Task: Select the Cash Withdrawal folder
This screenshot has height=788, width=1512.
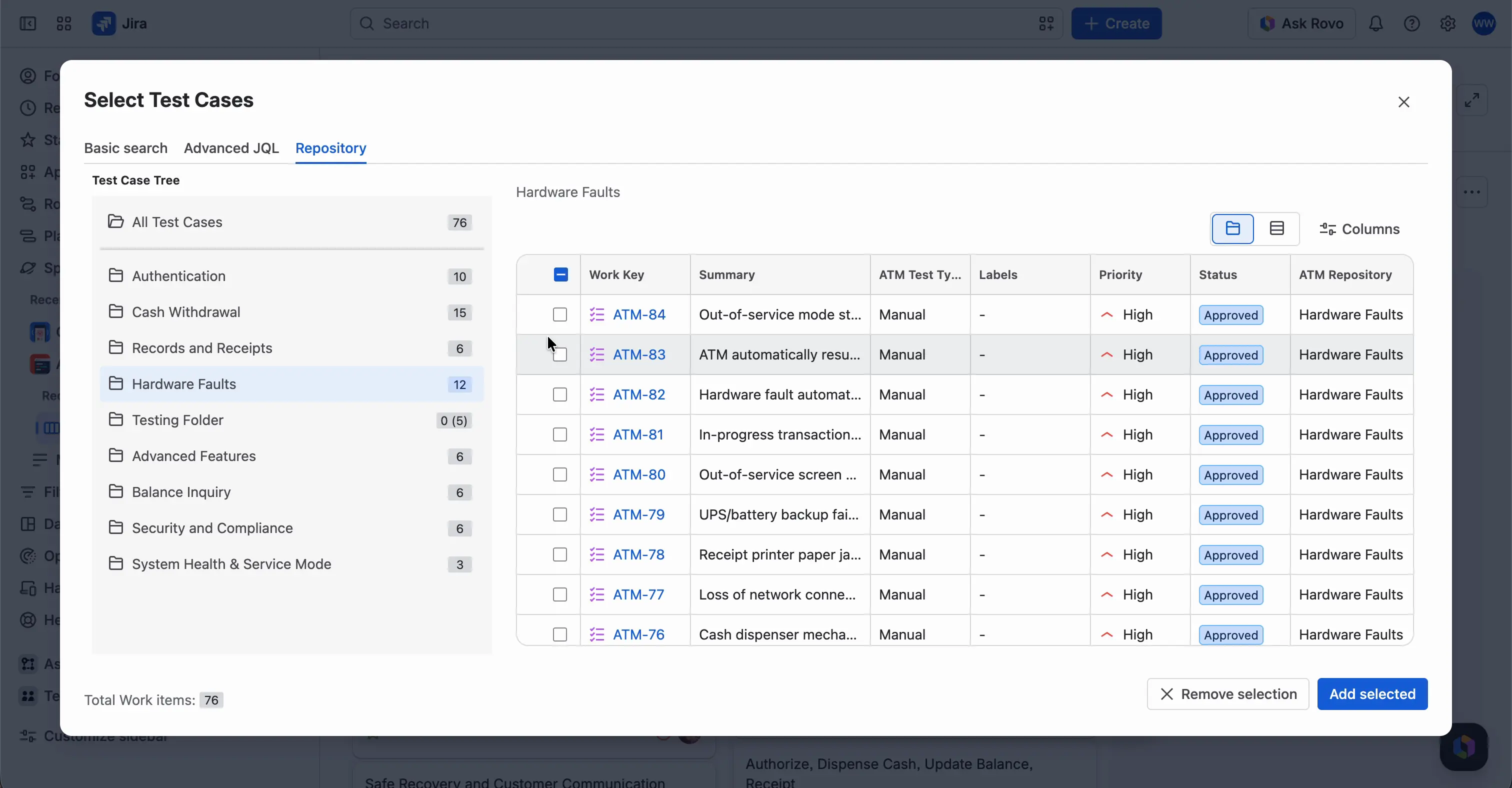Action: pyautogui.click(x=291, y=312)
